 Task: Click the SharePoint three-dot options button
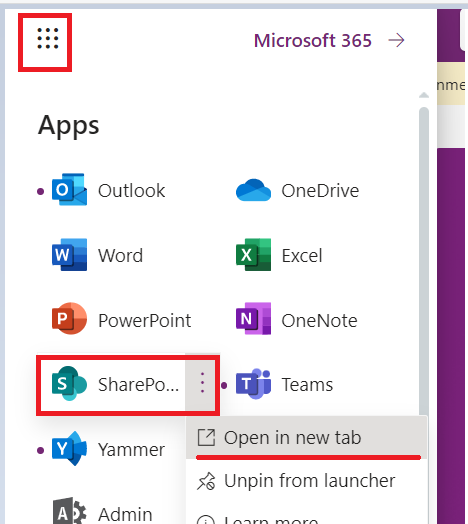(x=202, y=383)
